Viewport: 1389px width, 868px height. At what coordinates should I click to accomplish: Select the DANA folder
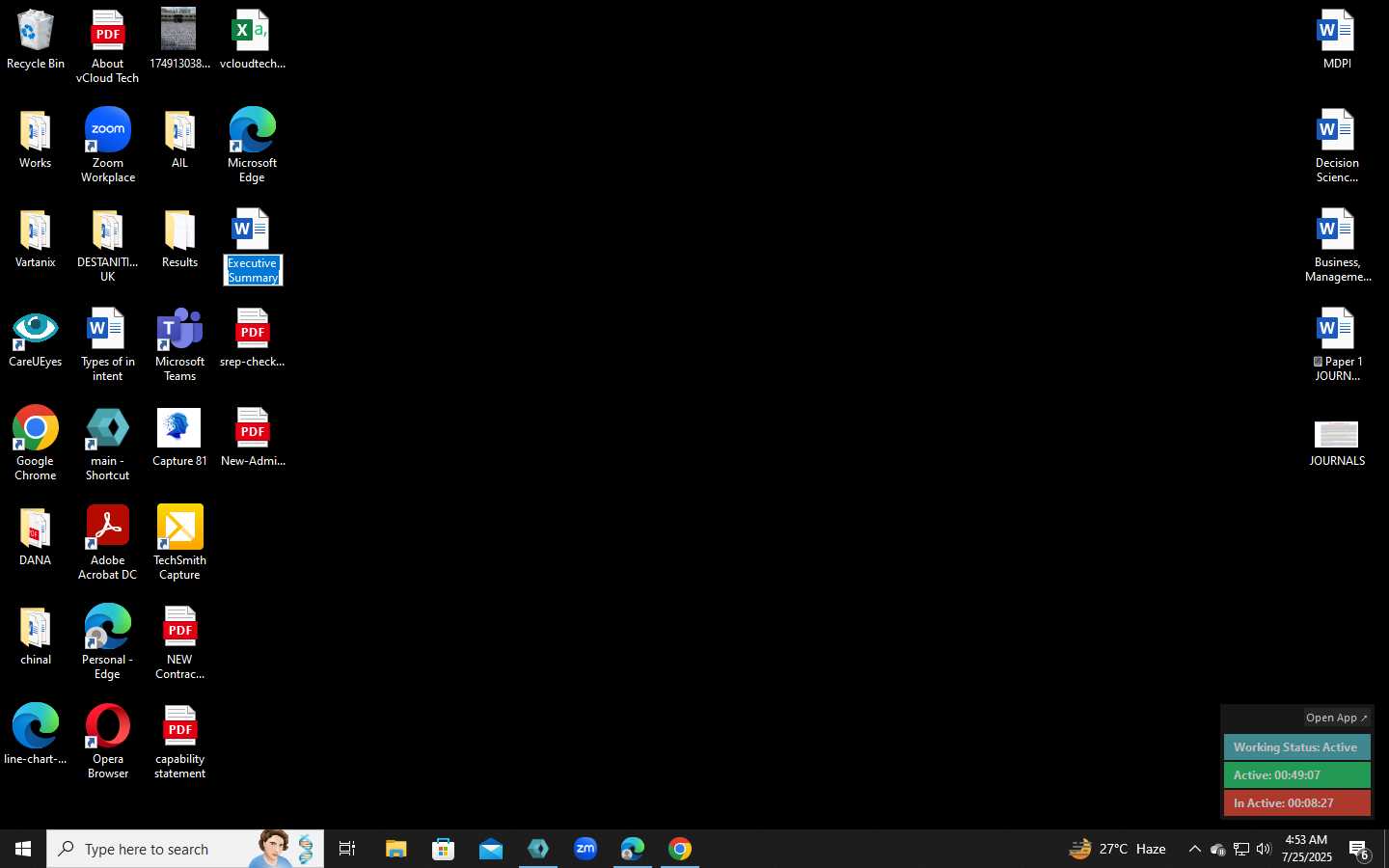[x=36, y=537]
